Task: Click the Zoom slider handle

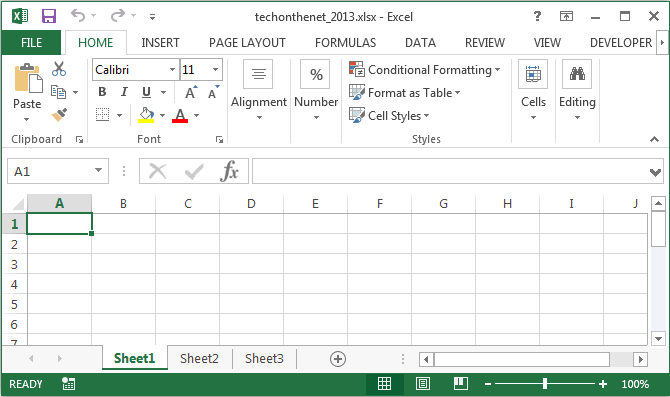Action: pos(545,384)
